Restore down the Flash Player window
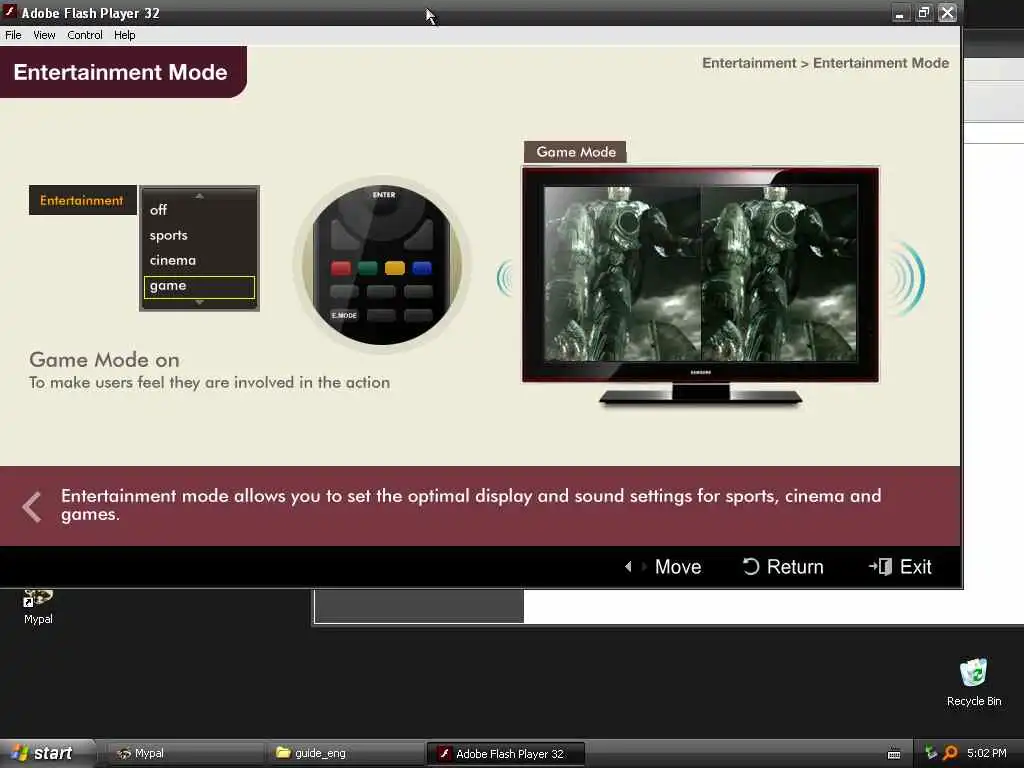Screen dimensions: 1024x768 (923, 12)
